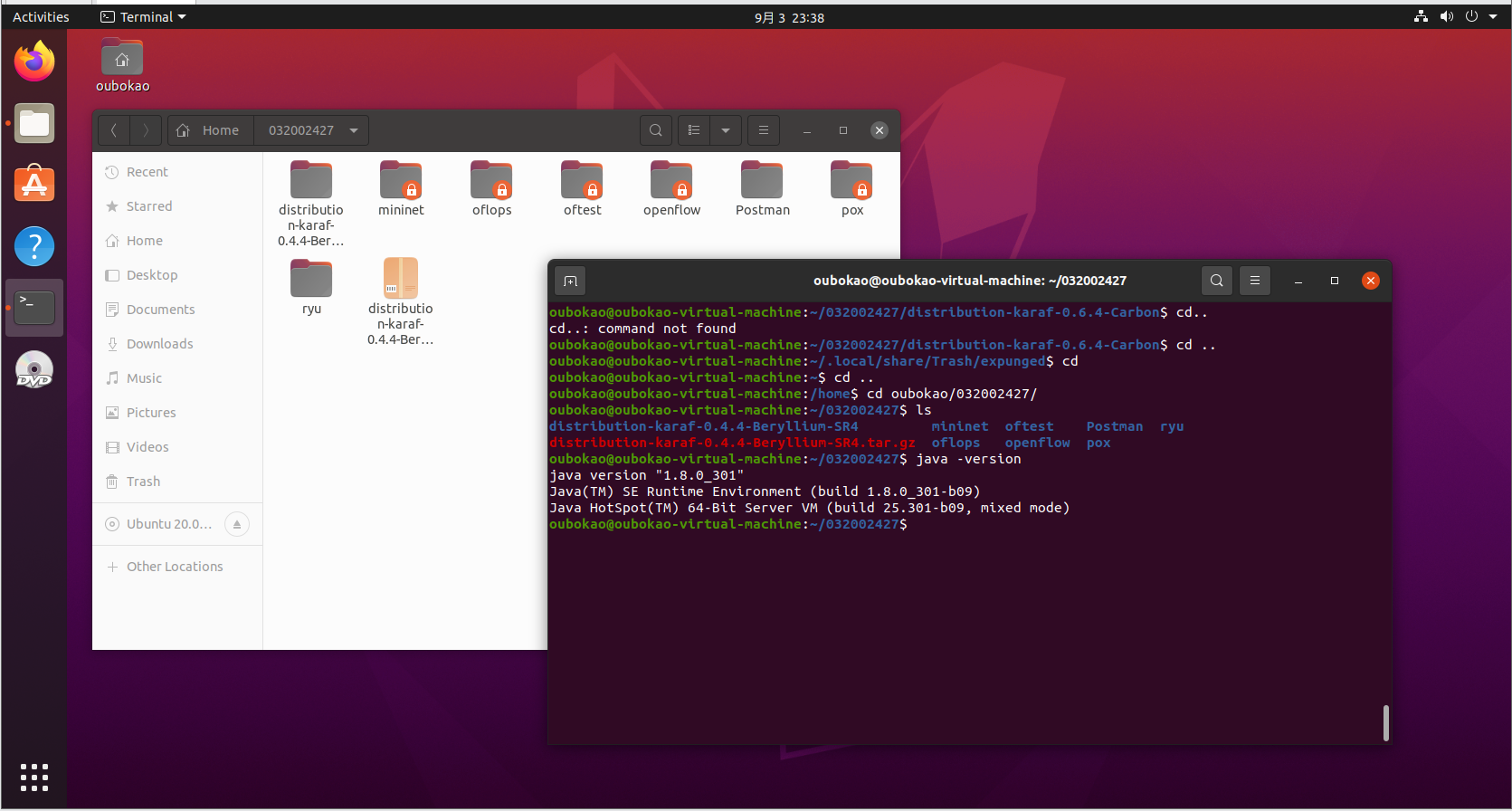
Task: Click the terminal prompt's last line
Action: tap(728, 524)
